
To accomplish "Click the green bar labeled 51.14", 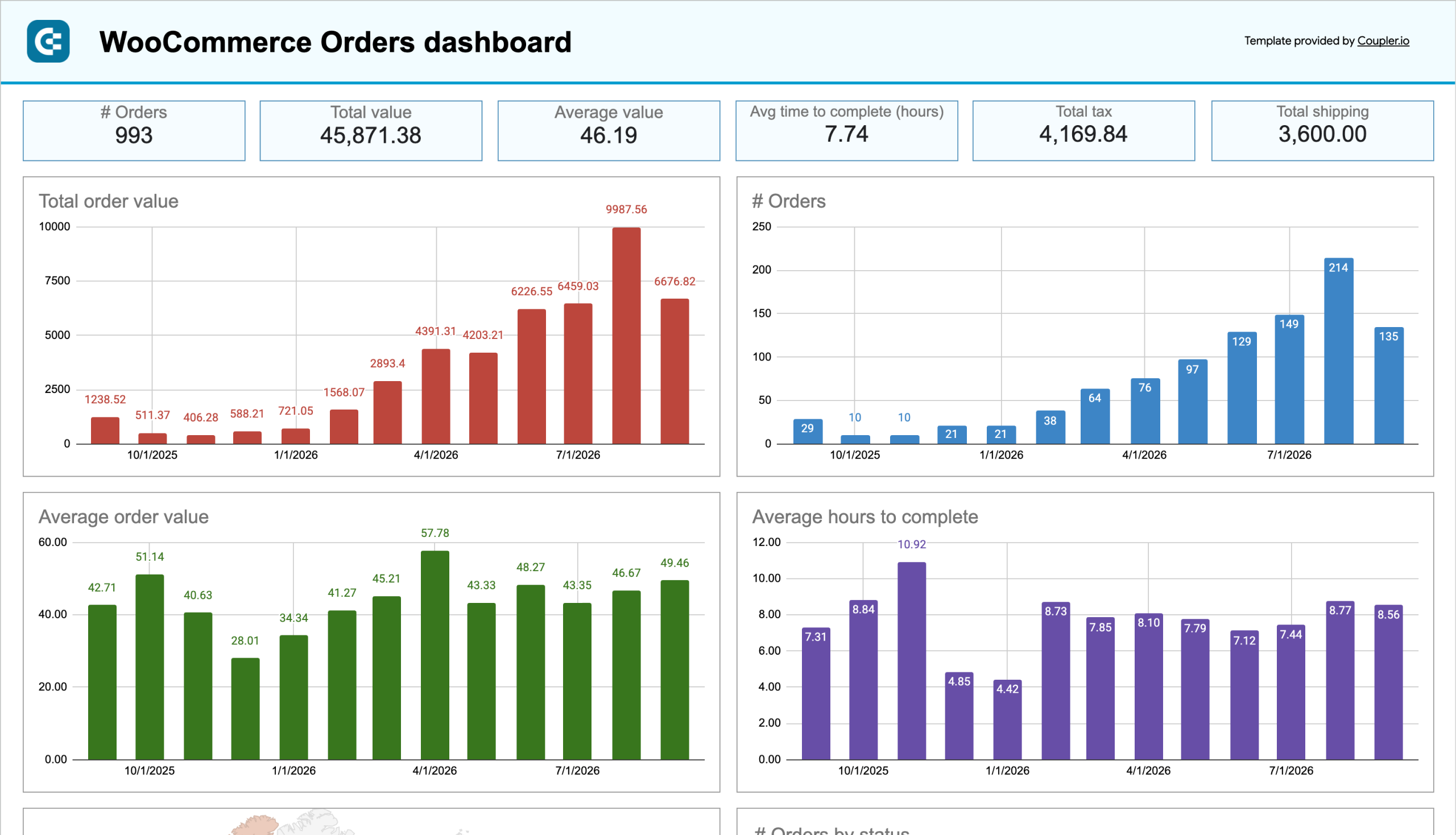I will (149, 667).
